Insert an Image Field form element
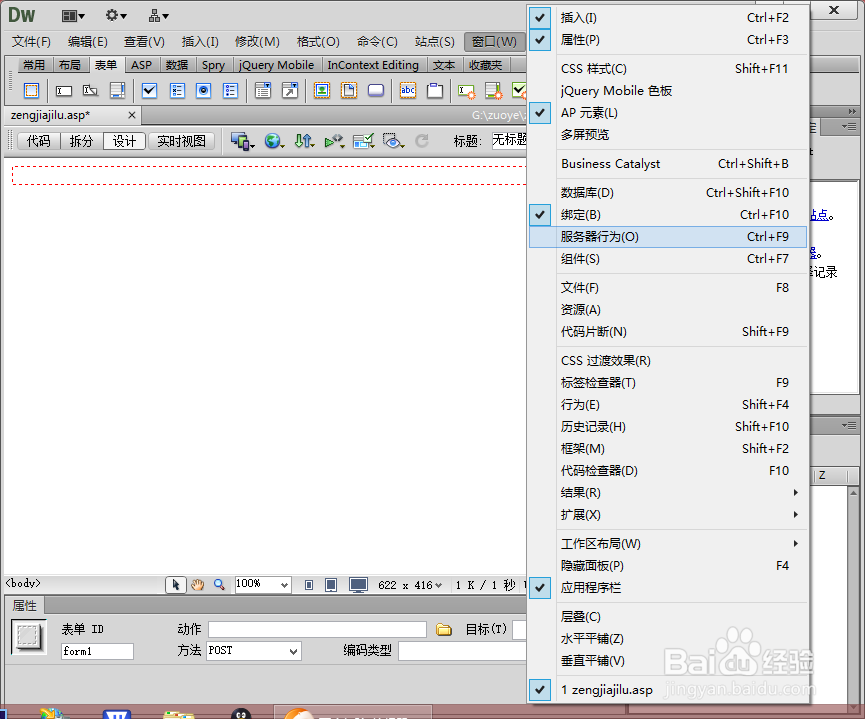 point(322,90)
